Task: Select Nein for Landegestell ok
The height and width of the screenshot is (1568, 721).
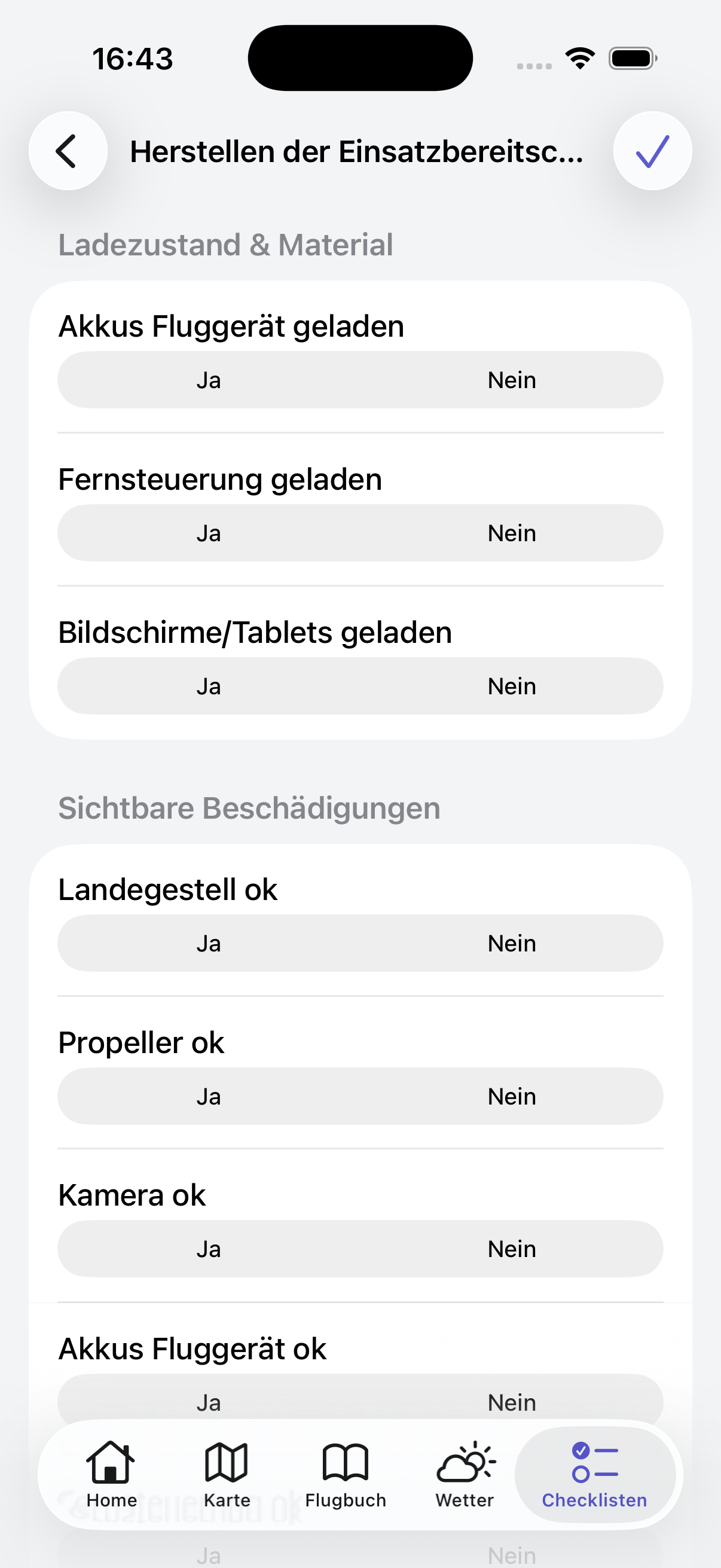Action: [512, 944]
